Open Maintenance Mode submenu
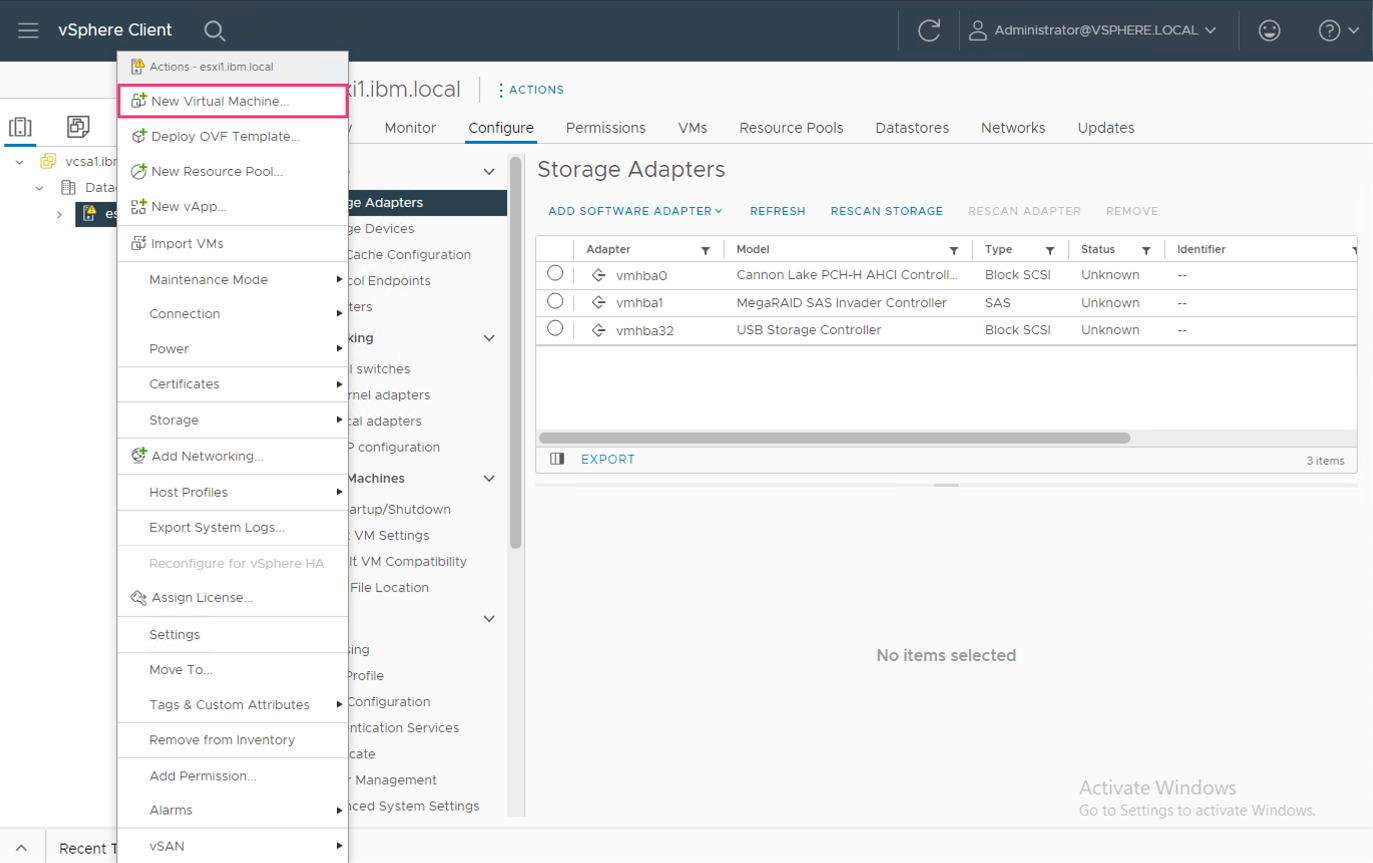 (x=233, y=279)
